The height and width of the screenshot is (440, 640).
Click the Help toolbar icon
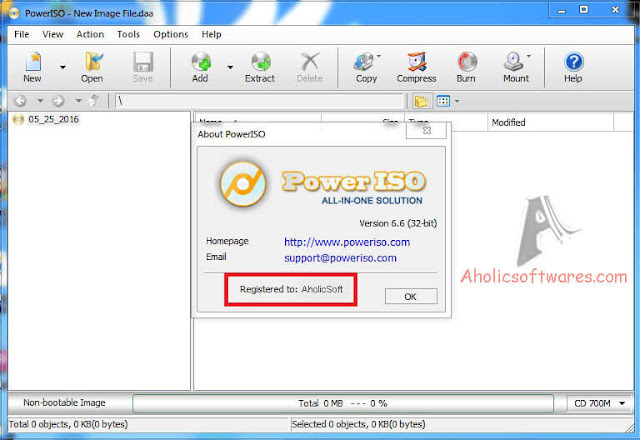pos(573,67)
